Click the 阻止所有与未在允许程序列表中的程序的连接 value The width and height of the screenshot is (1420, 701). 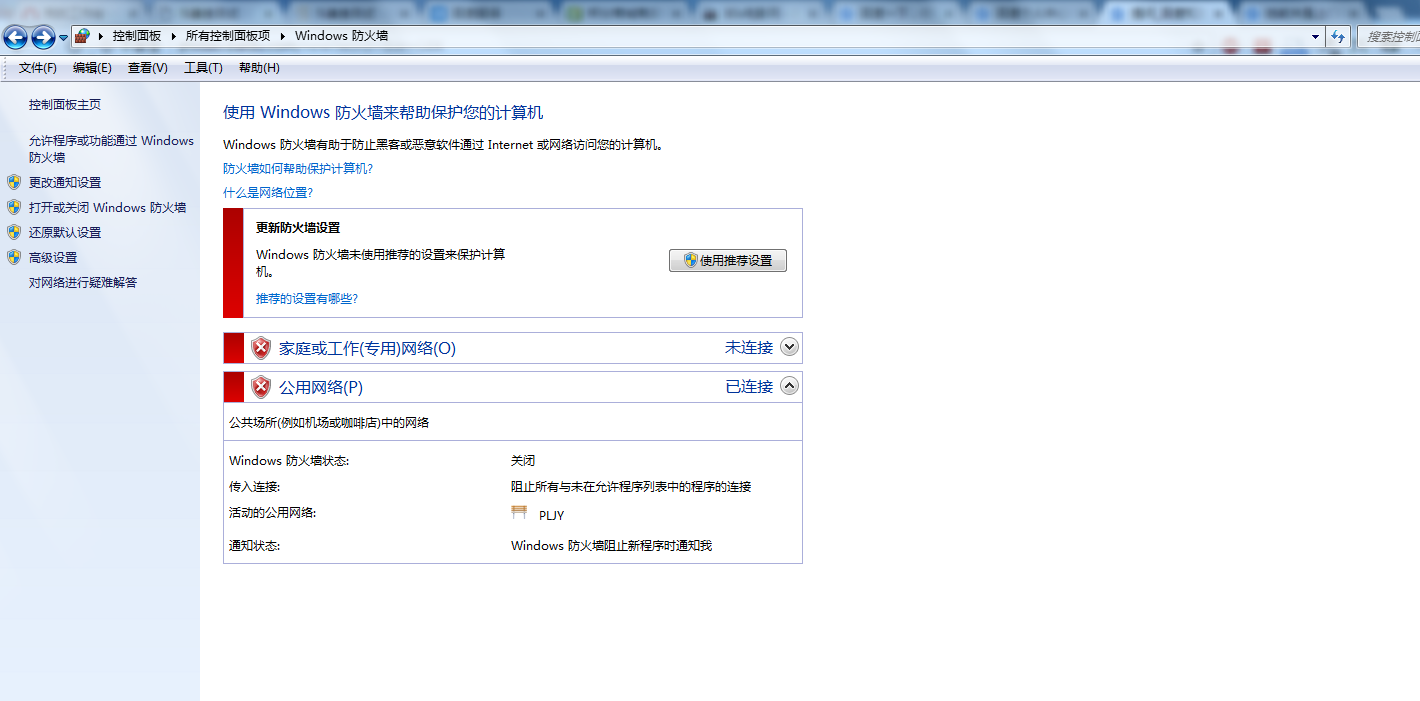click(631, 487)
